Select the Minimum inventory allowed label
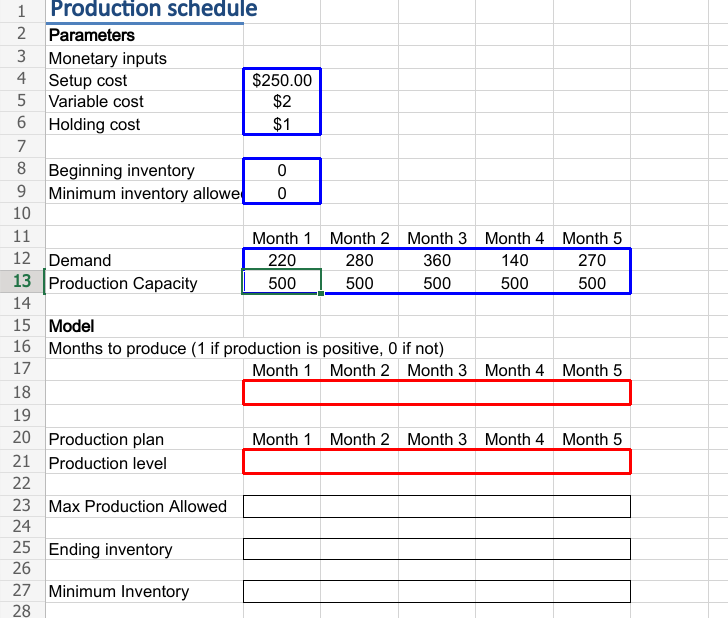The image size is (728, 618). click(146, 193)
